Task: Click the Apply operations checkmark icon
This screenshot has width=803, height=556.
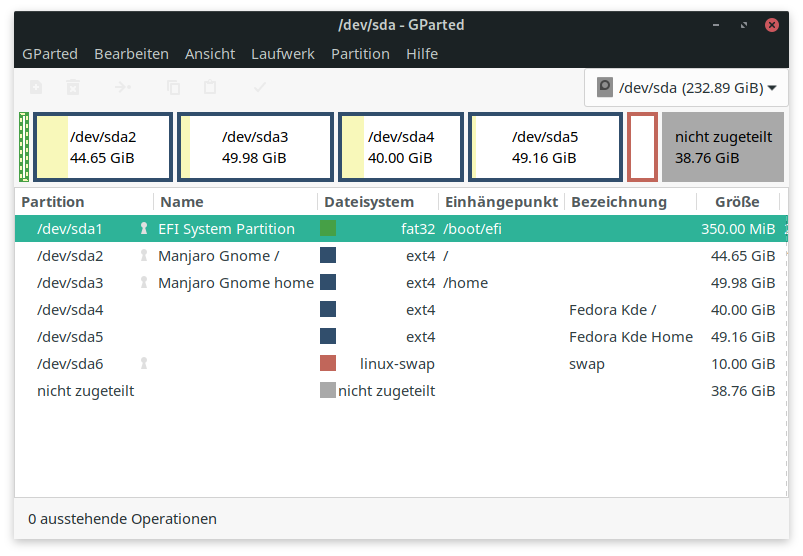Action: pyautogui.click(x=260, y=88)
